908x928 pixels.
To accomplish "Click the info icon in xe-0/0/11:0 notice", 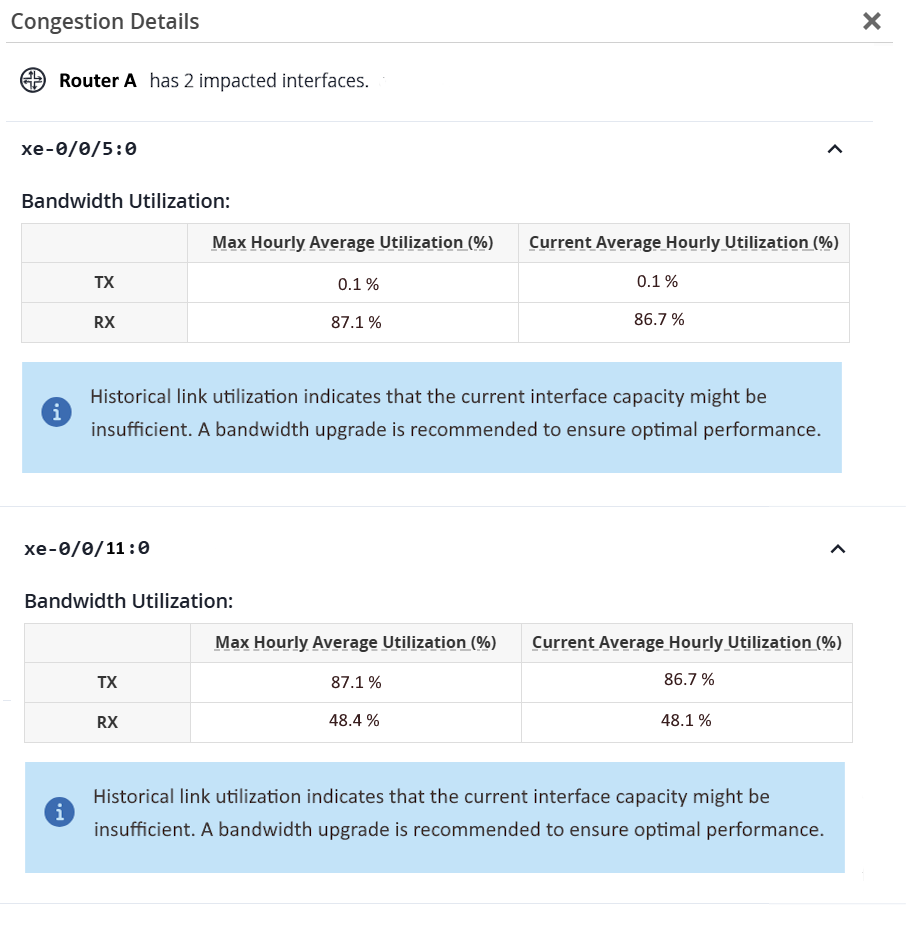I will click(59, 812).
